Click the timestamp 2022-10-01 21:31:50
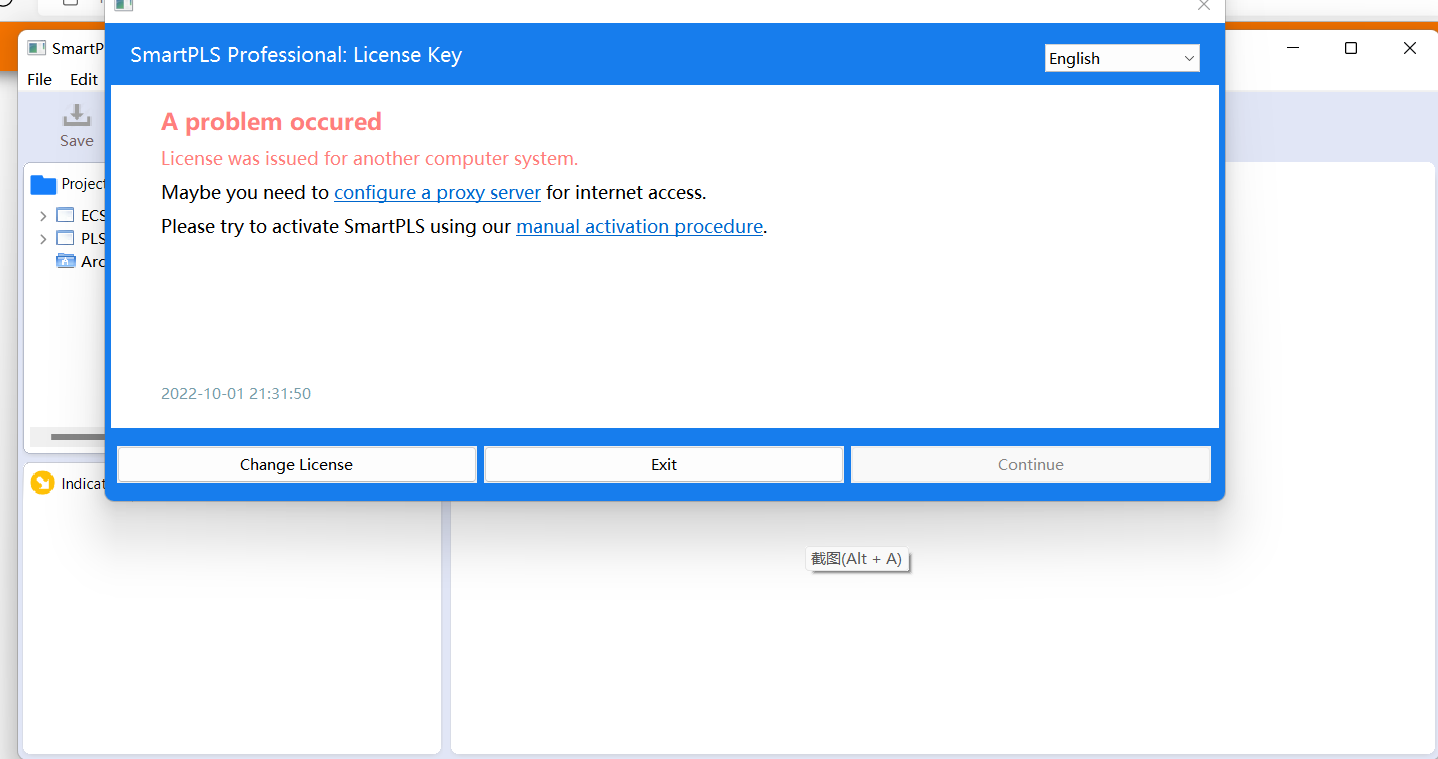The width and height of the screenshot is (1438, 759). coord(236,393)
